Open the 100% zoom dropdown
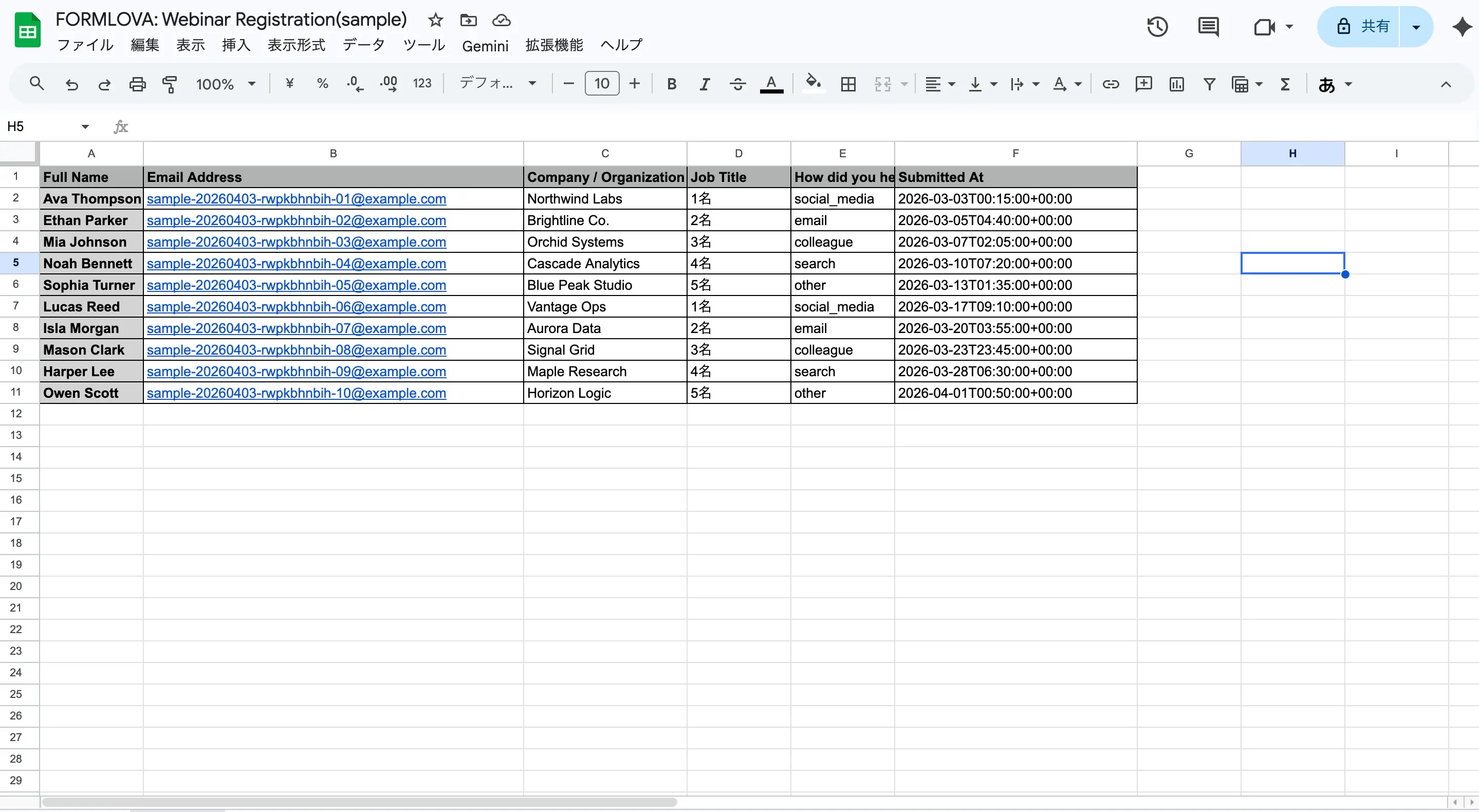 (226, 84)
